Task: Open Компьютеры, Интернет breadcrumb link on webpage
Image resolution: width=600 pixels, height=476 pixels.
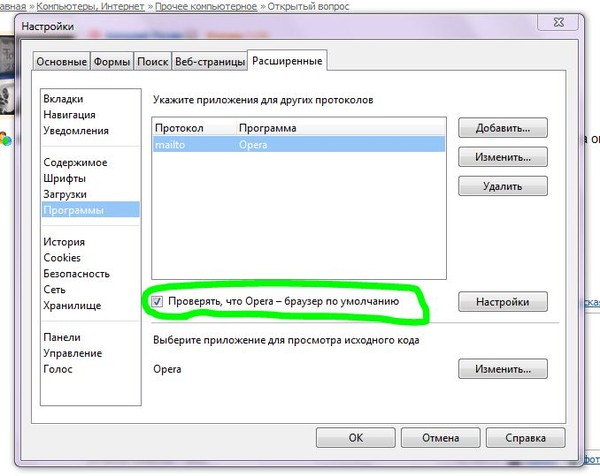Action: pos(90,6)
